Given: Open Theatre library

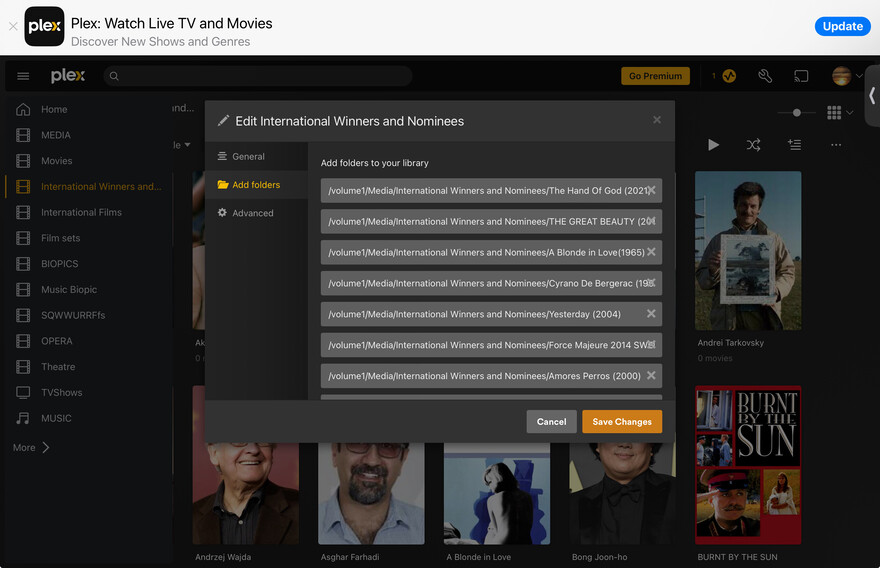Looking at the screenshot, I should (x=58, y=367).
